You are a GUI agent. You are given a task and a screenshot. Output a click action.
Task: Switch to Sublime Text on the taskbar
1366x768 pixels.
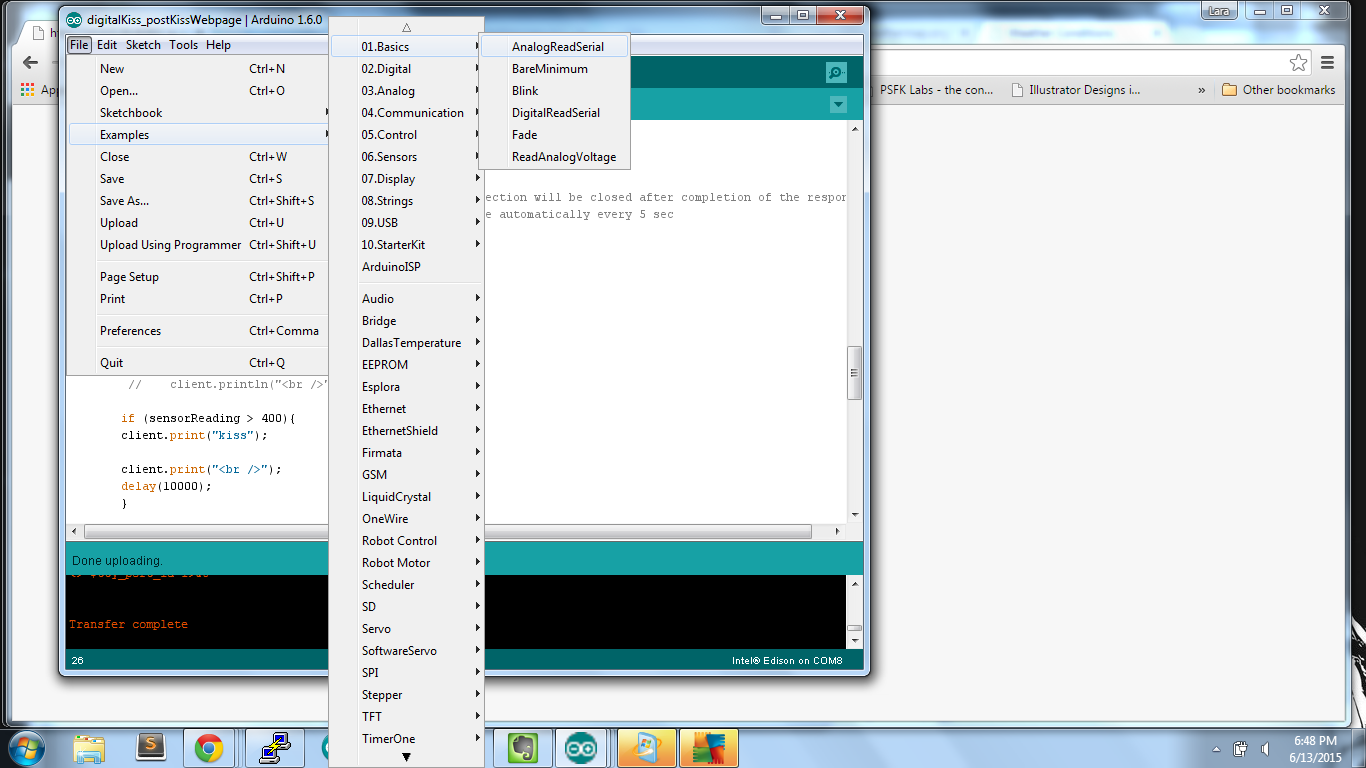coord(151,748)
